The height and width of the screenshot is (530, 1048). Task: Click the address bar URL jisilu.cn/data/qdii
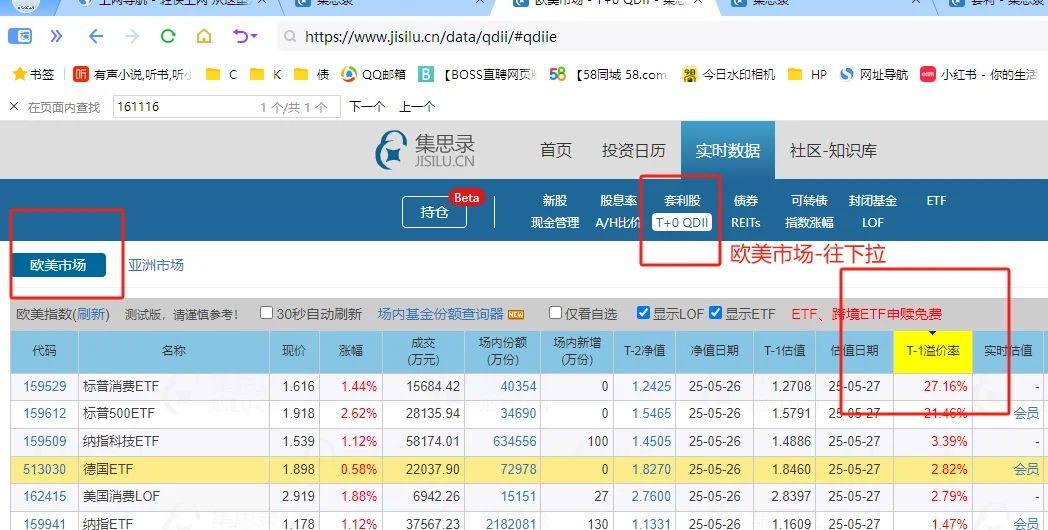pos(430,37)
